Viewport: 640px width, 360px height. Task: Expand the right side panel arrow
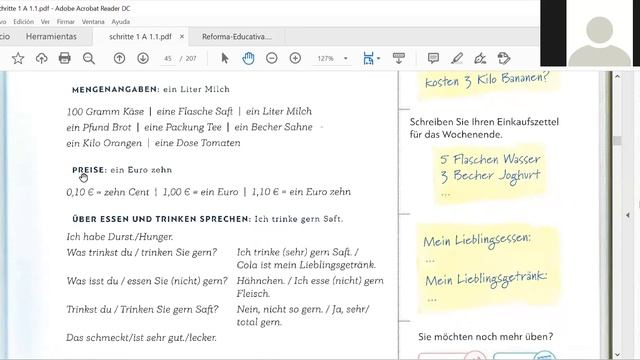tap(628, 215)
